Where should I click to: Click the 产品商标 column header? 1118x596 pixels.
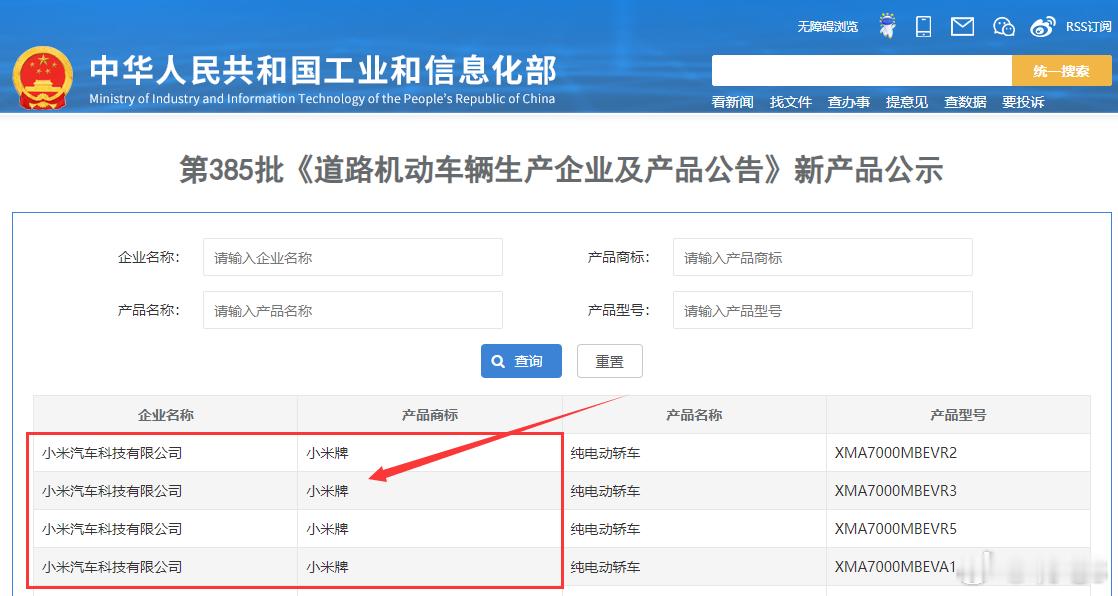click(430, 415)
